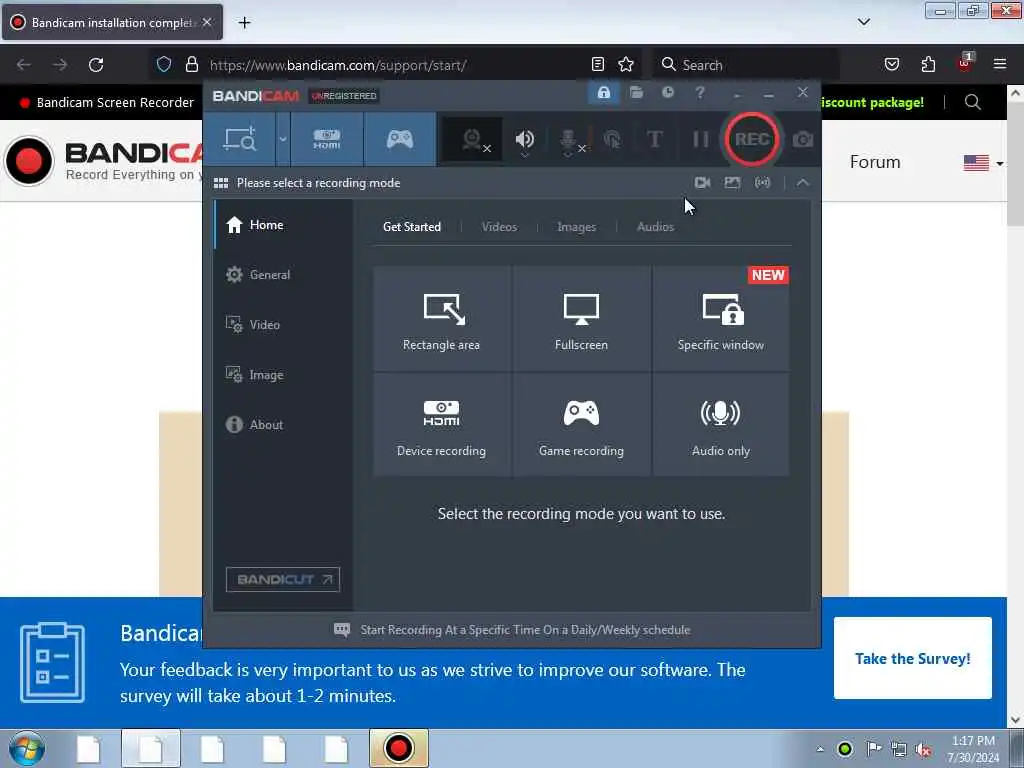
Task: Switch to the Get Started tab
Action: (x=412, y=227)
